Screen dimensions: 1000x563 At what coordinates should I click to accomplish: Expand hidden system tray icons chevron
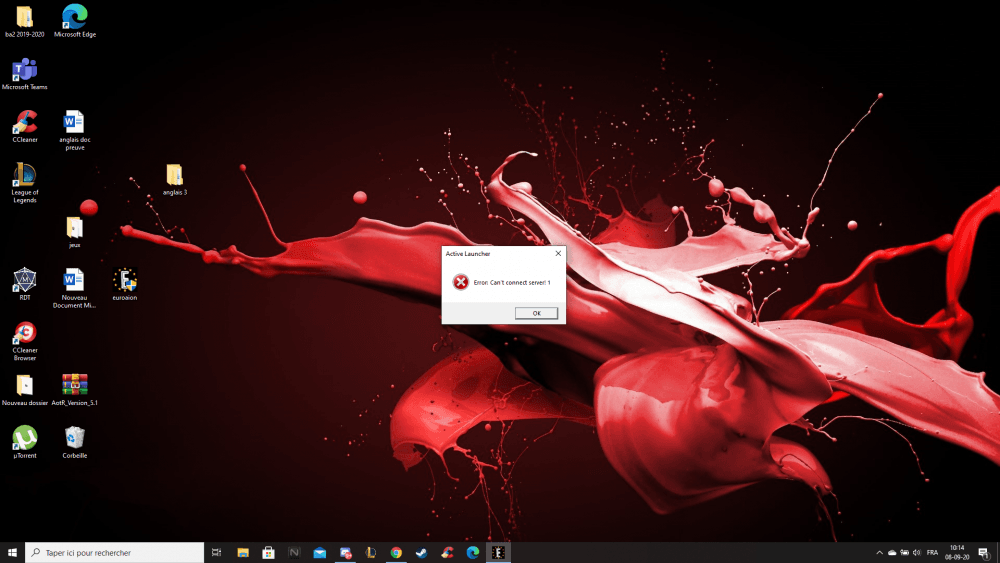[880, 552]
